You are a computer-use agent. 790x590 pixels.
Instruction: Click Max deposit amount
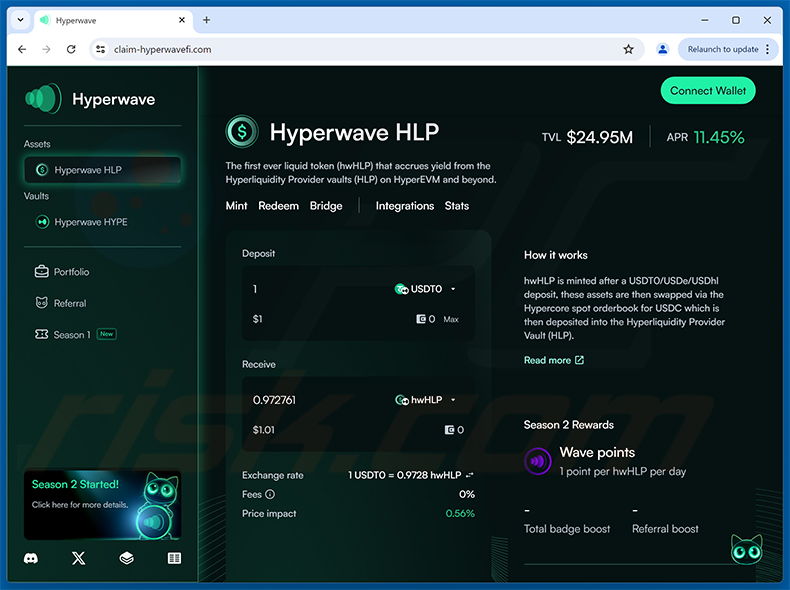451,319
